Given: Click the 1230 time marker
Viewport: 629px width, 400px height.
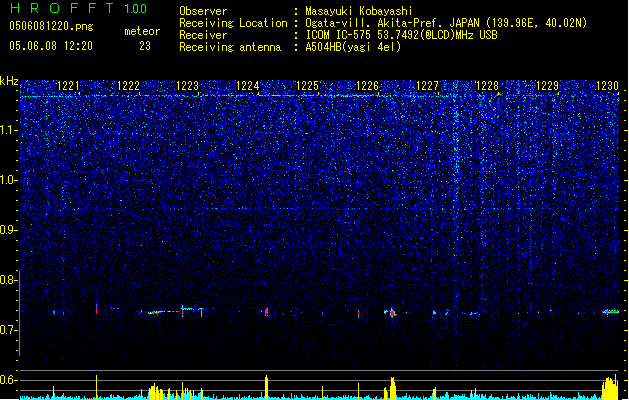Looking at the screenshot, I should pos(607,86).
